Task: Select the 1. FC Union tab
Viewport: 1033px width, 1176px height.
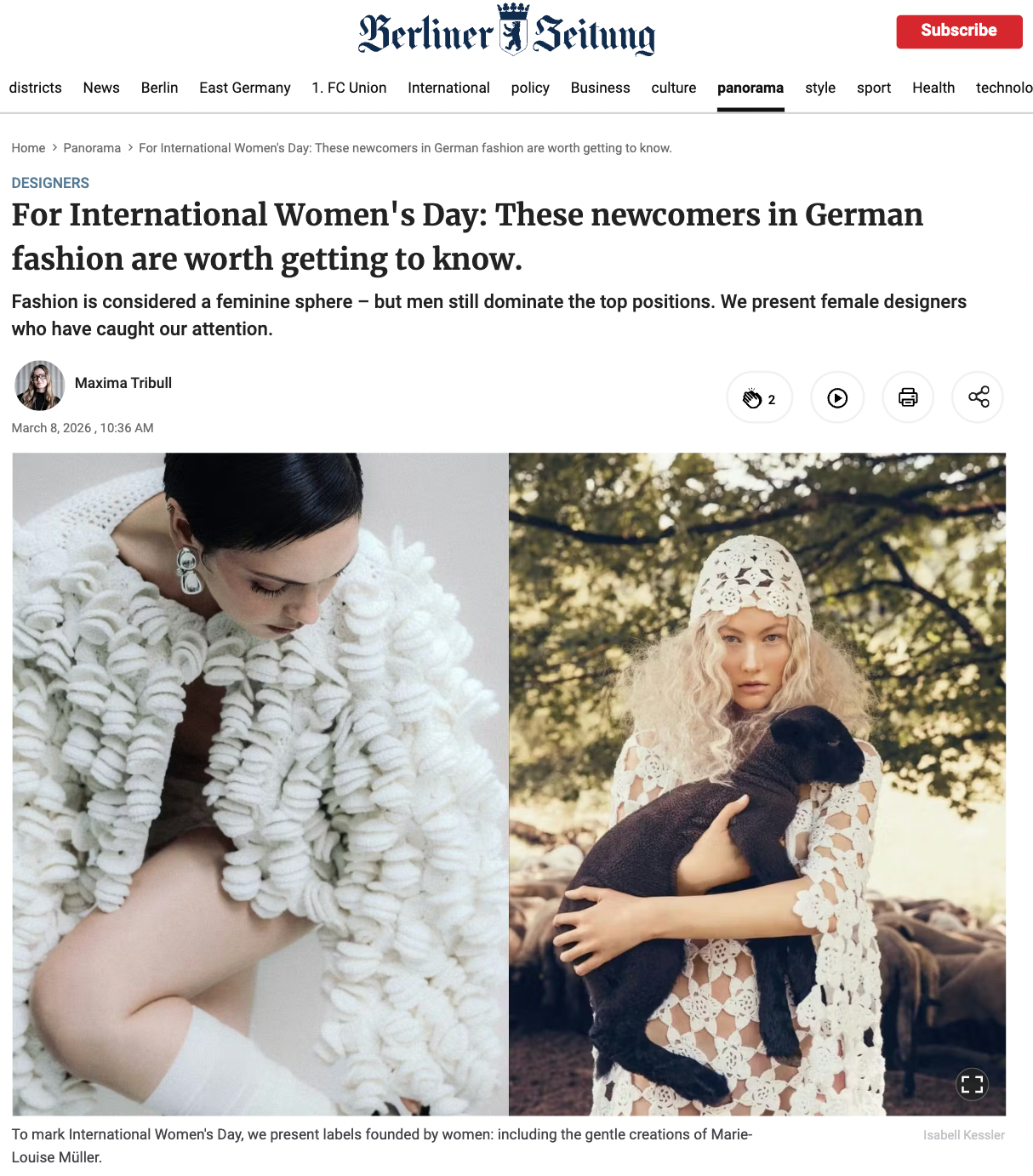Action: 349,88
